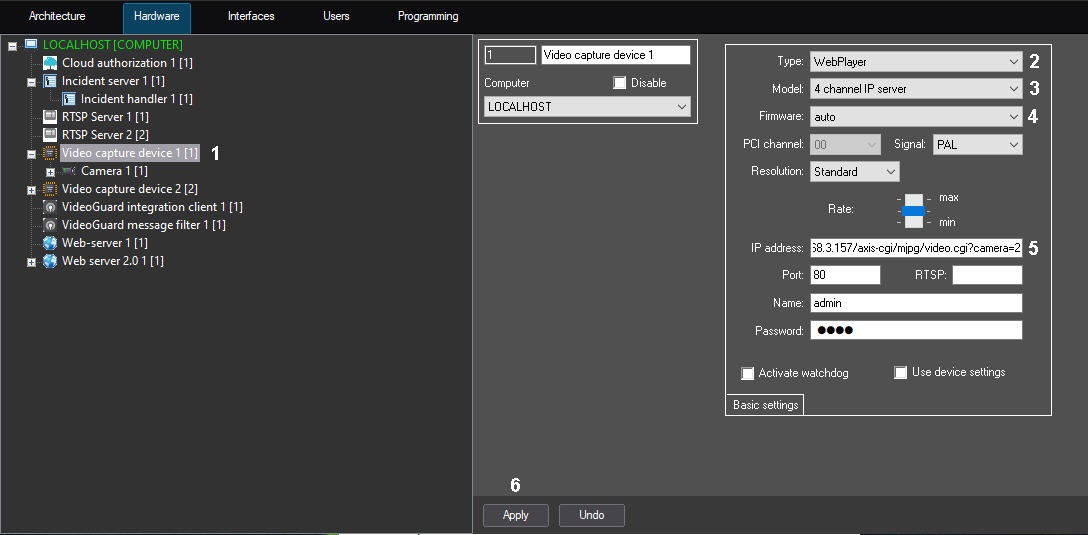The width and height of the screenshot is (1088, 535).
Task: Open the disabled PCI channel dropdown
Action: point(845,144)
